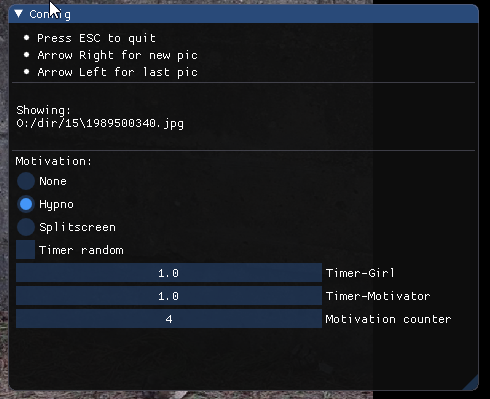The image size is (490, 399).
Task: Click the Motivation counter slider field
Action: pyautogui.click(x=169, y=319)
